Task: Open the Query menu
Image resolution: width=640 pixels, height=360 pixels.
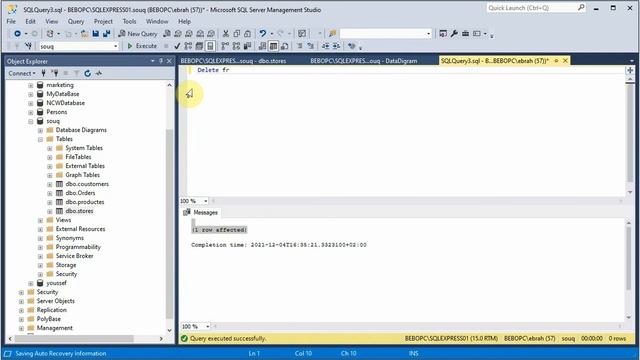Action: click(x=76, y=21)
